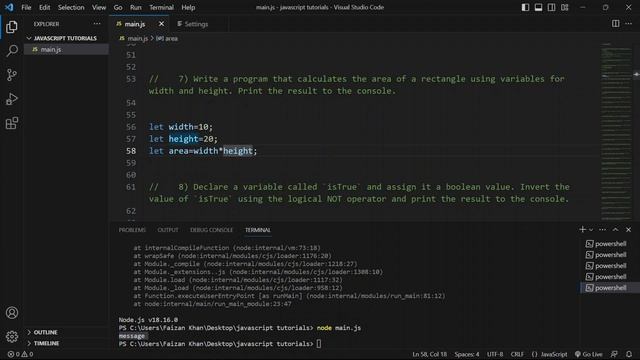640x360 pixels.
Task: Open the Terminal menu
Action: point(161,7)
